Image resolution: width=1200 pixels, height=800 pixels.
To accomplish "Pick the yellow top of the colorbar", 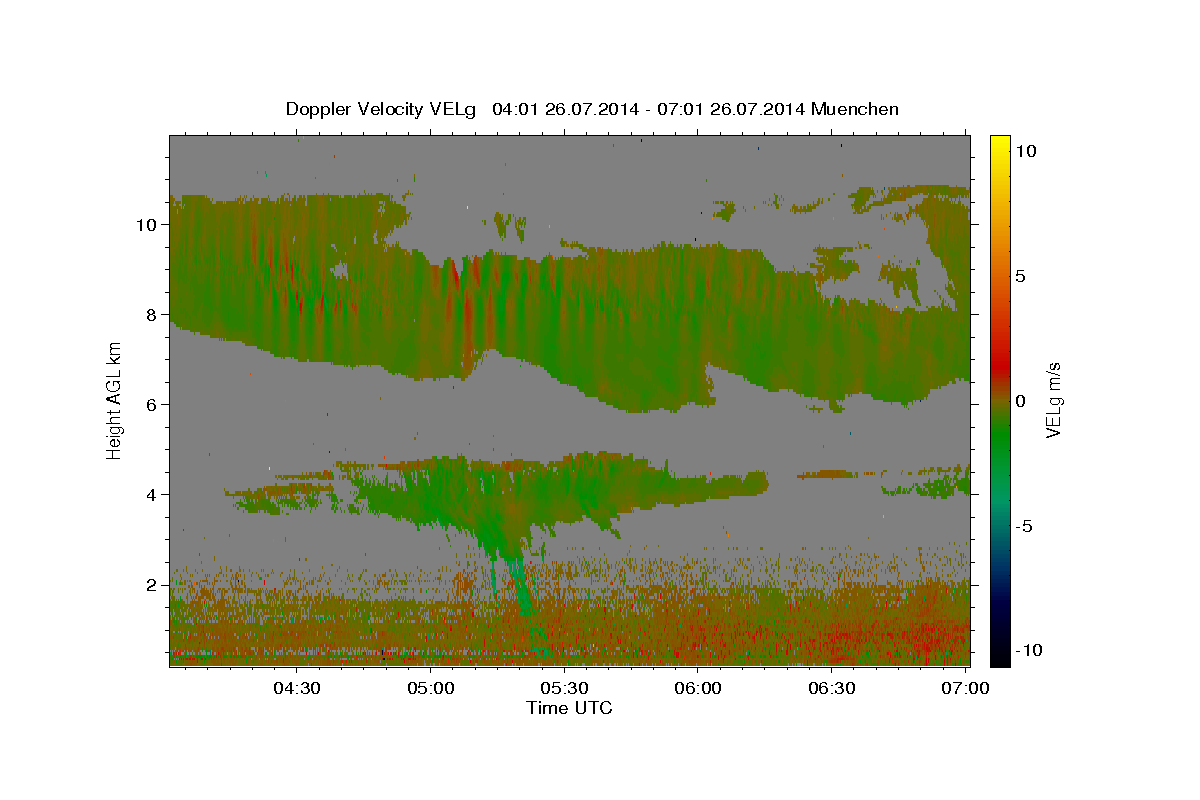I will (999, 142).
